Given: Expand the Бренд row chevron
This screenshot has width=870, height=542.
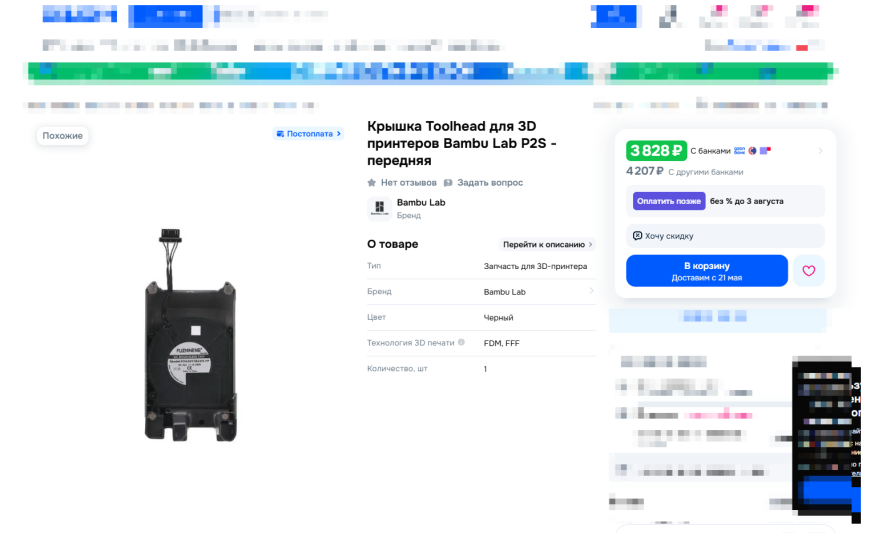Looking at the screenshot, I should point(591,291).
